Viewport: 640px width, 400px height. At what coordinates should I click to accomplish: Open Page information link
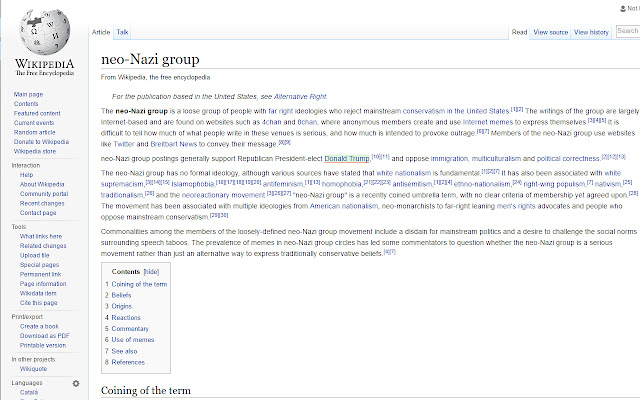click(x=43, y=284)
